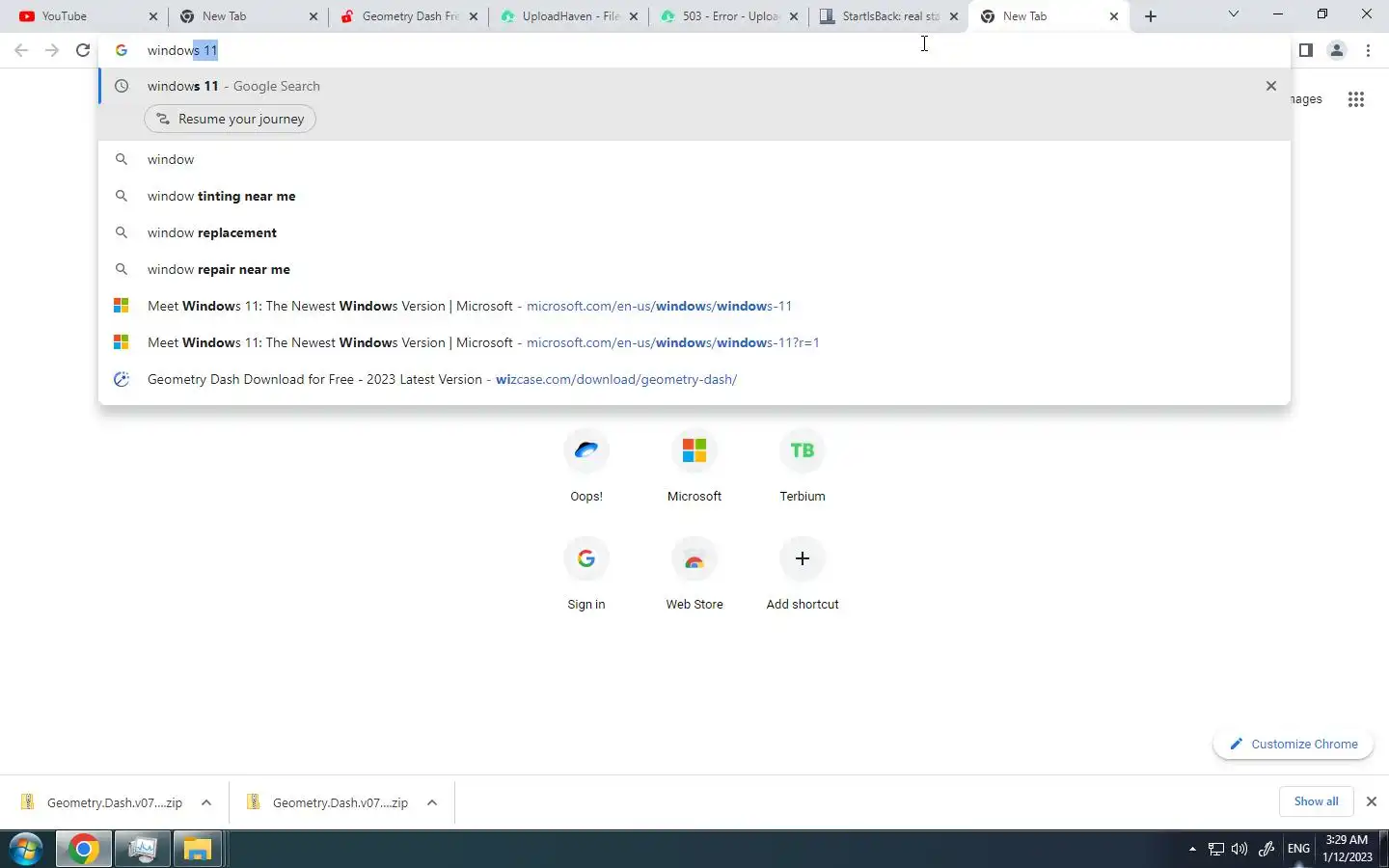Switch to the UploadHaven tab
Viewport: 1389px width, 868px height.
tap(569, 16)
